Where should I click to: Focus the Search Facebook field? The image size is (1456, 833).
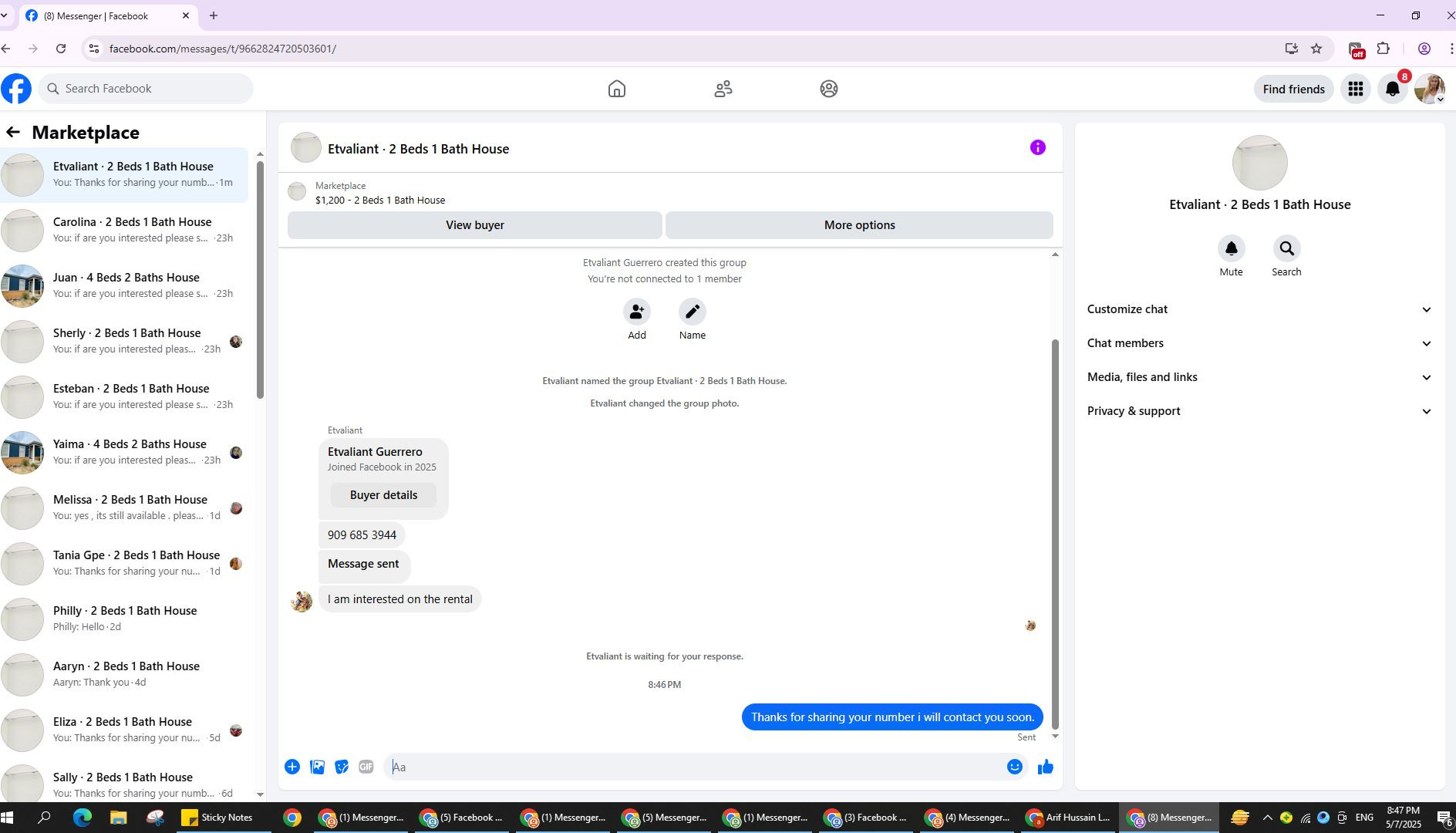click(146, 89)
